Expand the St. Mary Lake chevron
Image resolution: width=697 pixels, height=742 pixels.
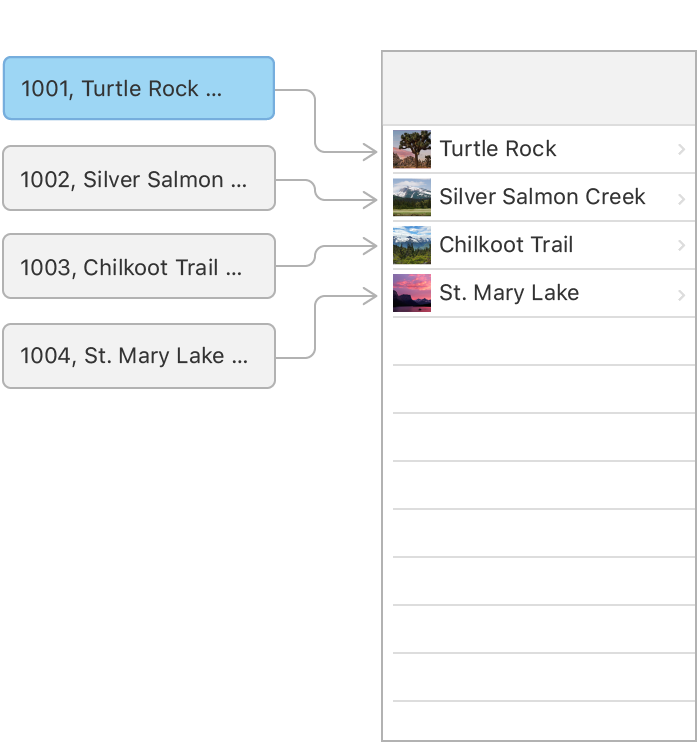[x=681, y=295]
